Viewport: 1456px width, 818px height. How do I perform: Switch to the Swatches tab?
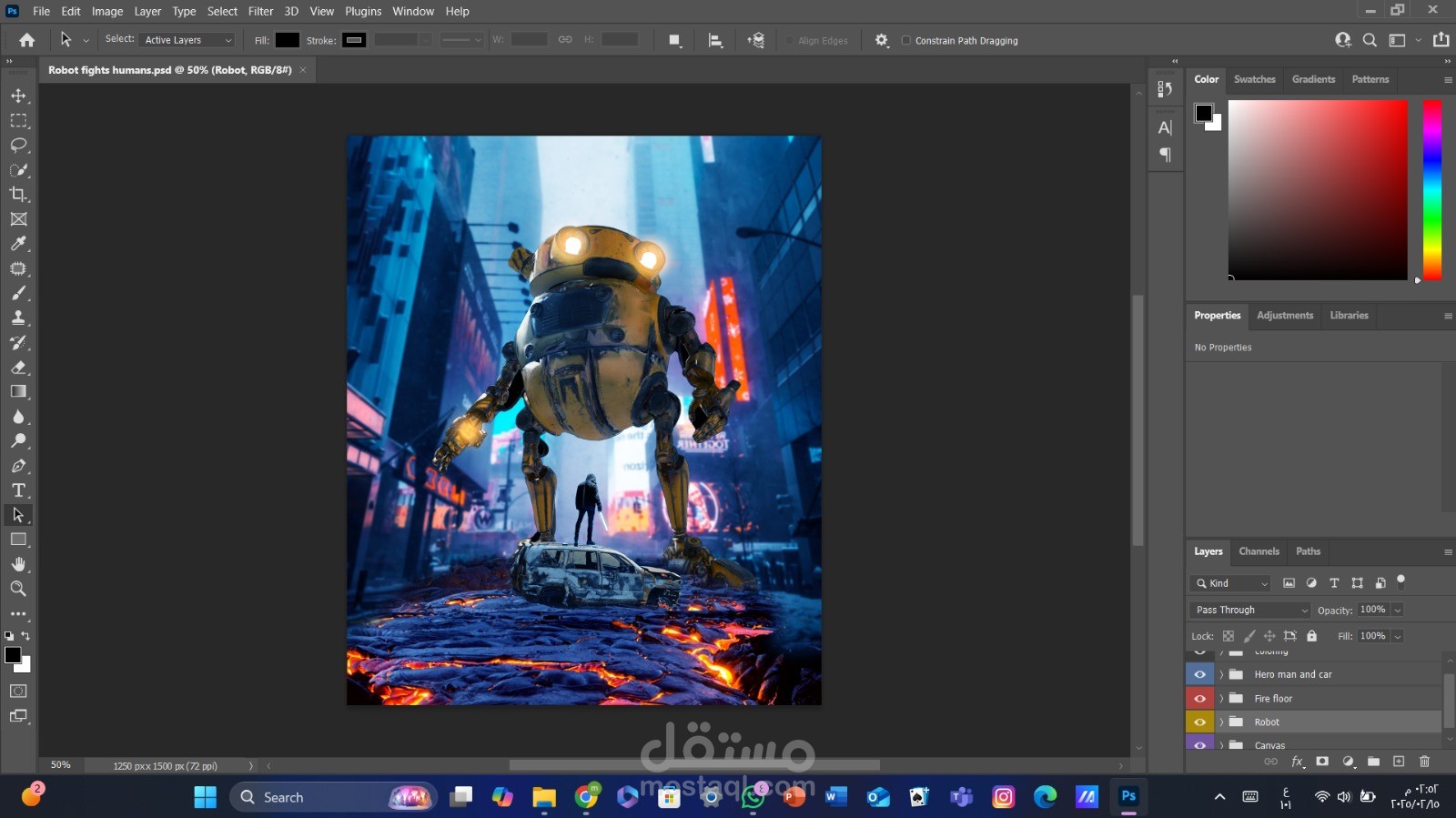tap(1254, 79)
